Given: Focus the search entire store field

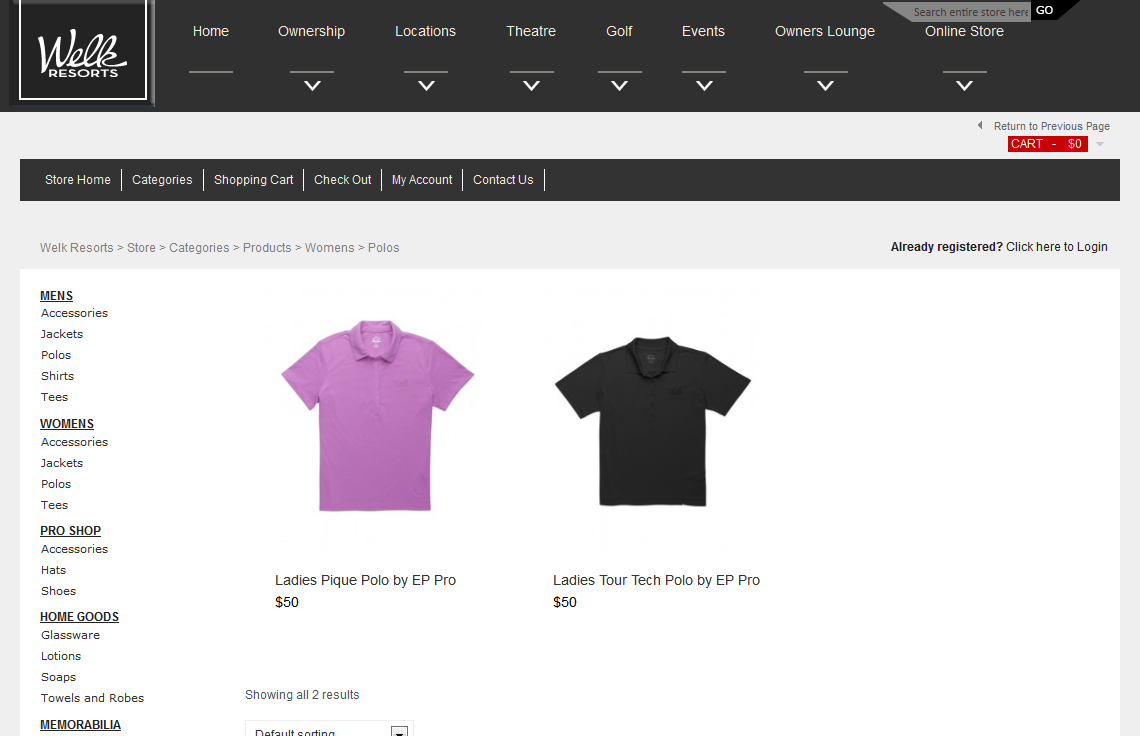Looking at the screenshot, I should point(968,12).
